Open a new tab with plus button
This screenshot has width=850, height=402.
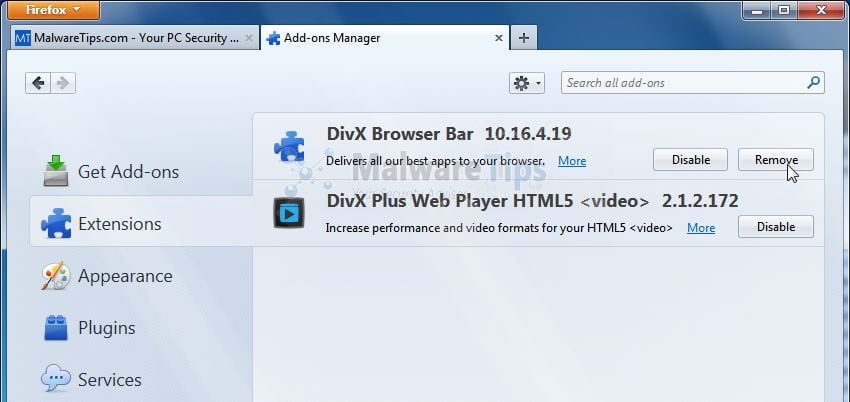pos(524,38)
